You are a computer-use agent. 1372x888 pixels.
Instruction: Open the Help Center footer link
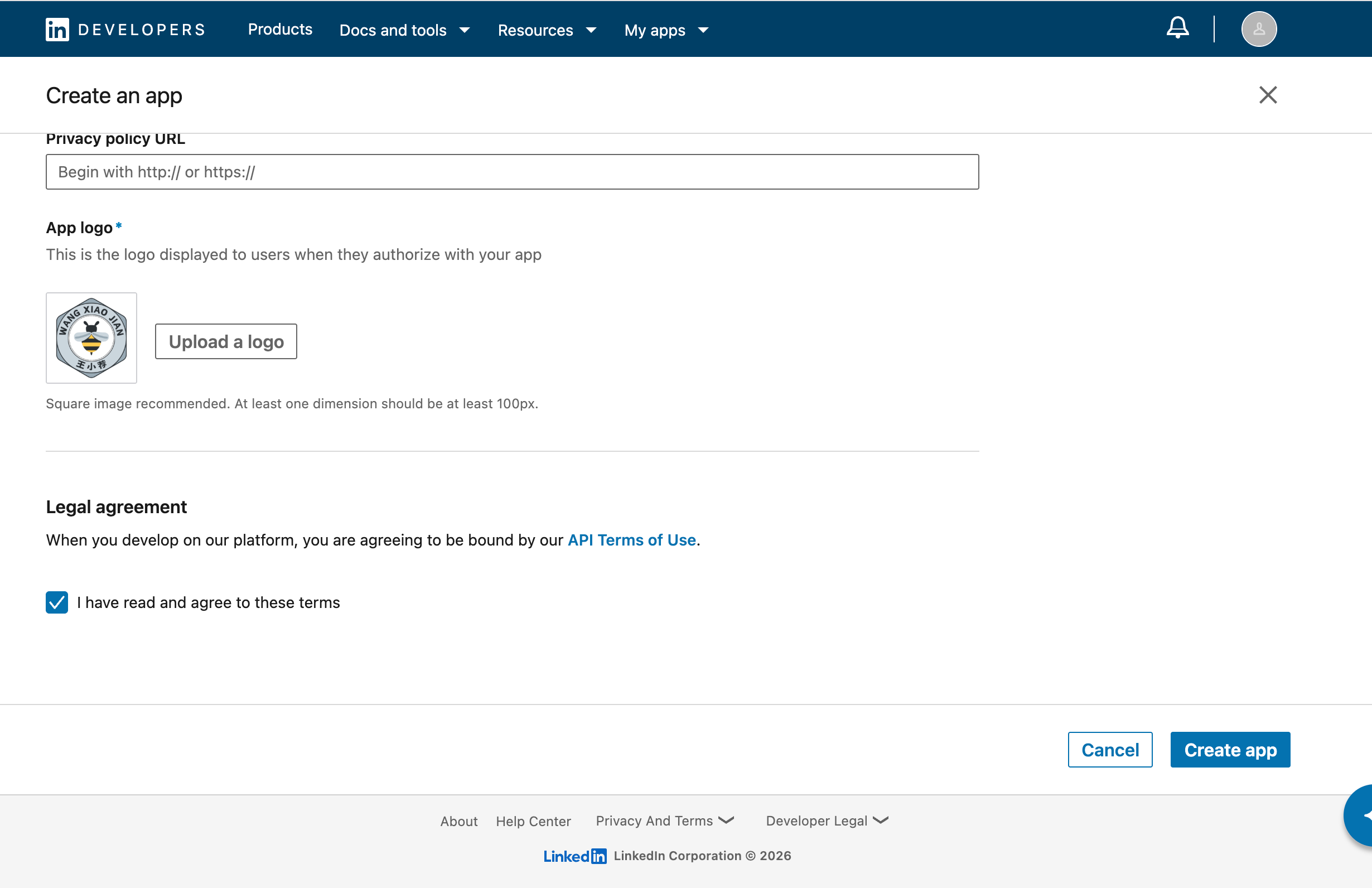click(x=533, y=821)
